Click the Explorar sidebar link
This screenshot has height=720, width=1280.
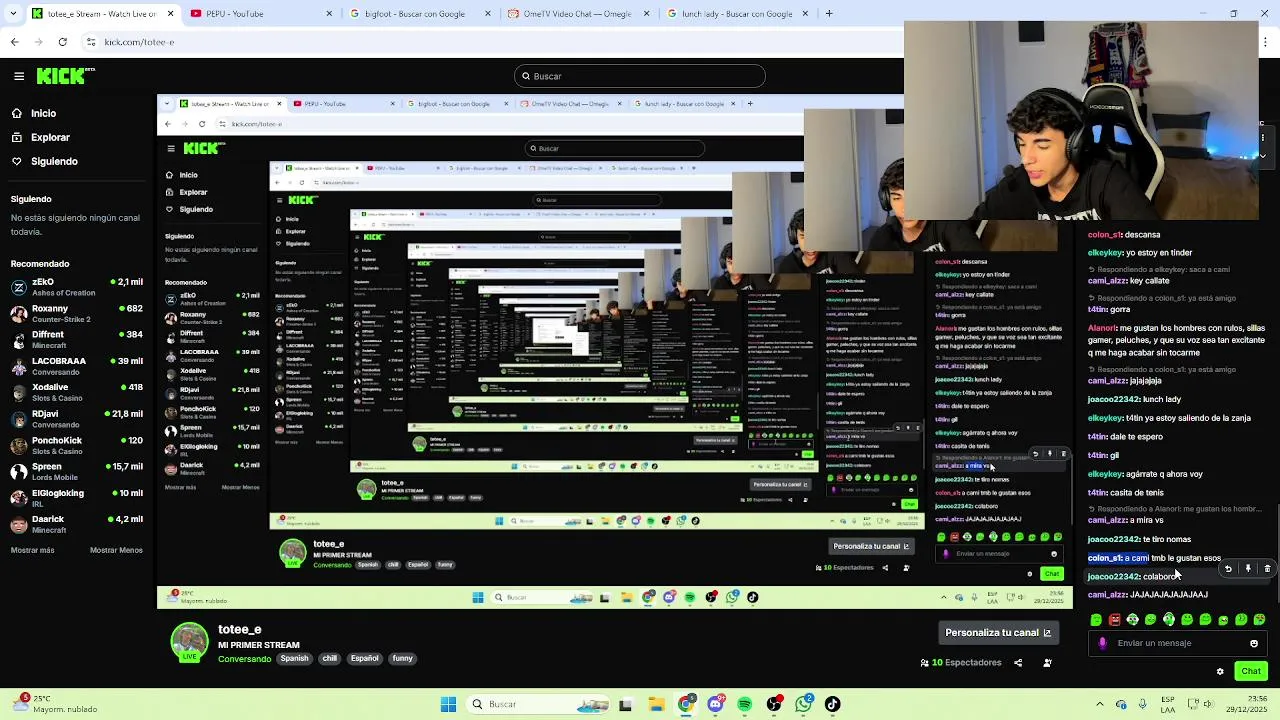(50, 137)
